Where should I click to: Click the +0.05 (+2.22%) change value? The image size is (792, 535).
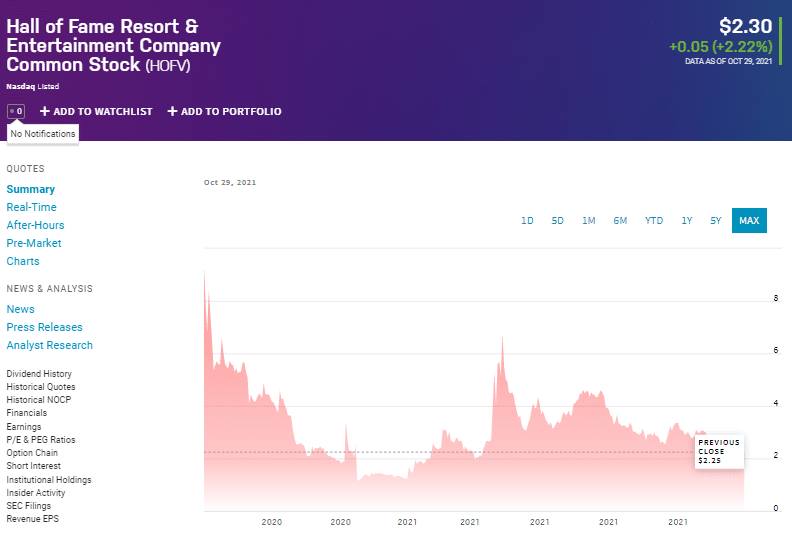pos(721,47)
